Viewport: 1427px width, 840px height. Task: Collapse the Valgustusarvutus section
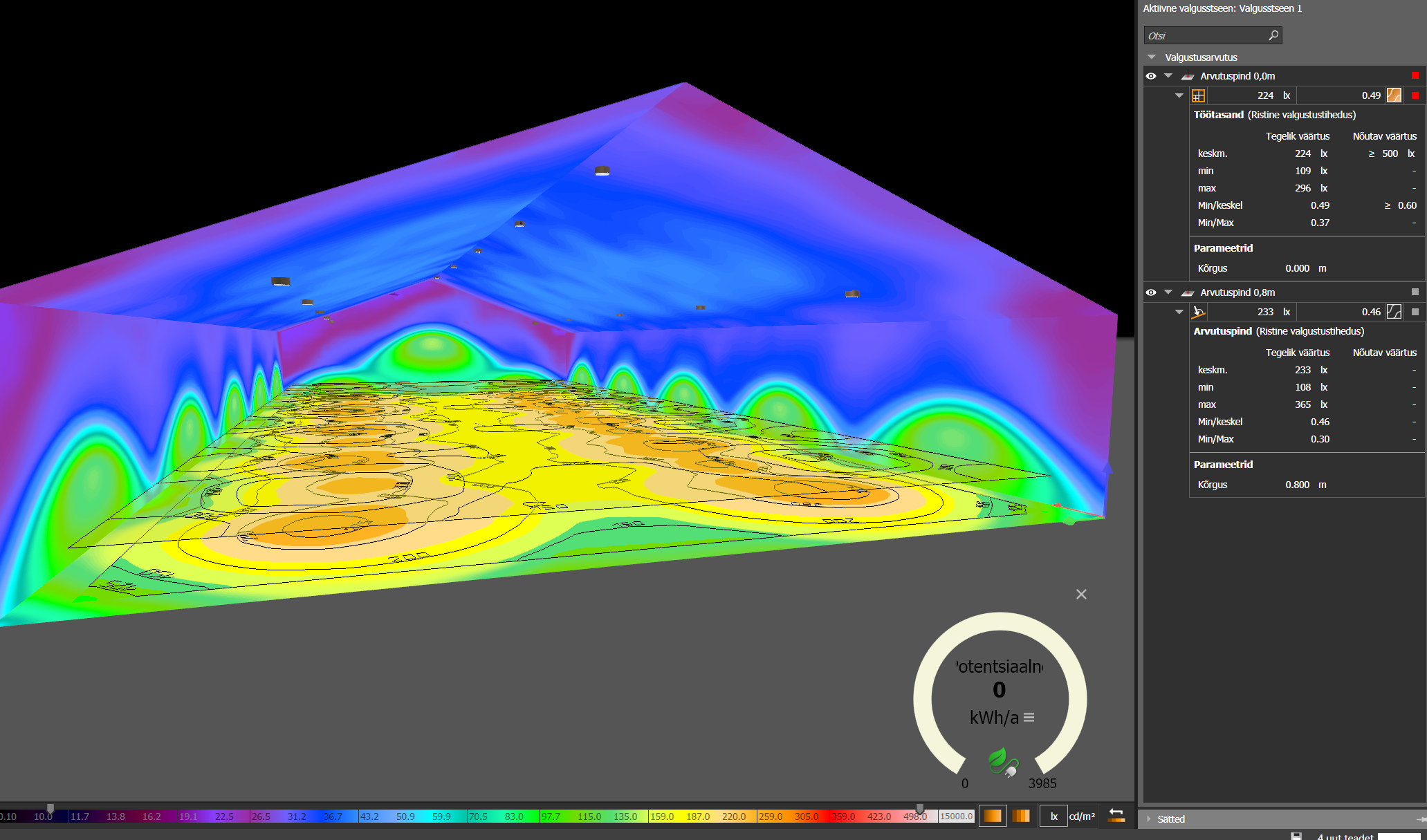pyautogui.click(x=1152, y=57)
